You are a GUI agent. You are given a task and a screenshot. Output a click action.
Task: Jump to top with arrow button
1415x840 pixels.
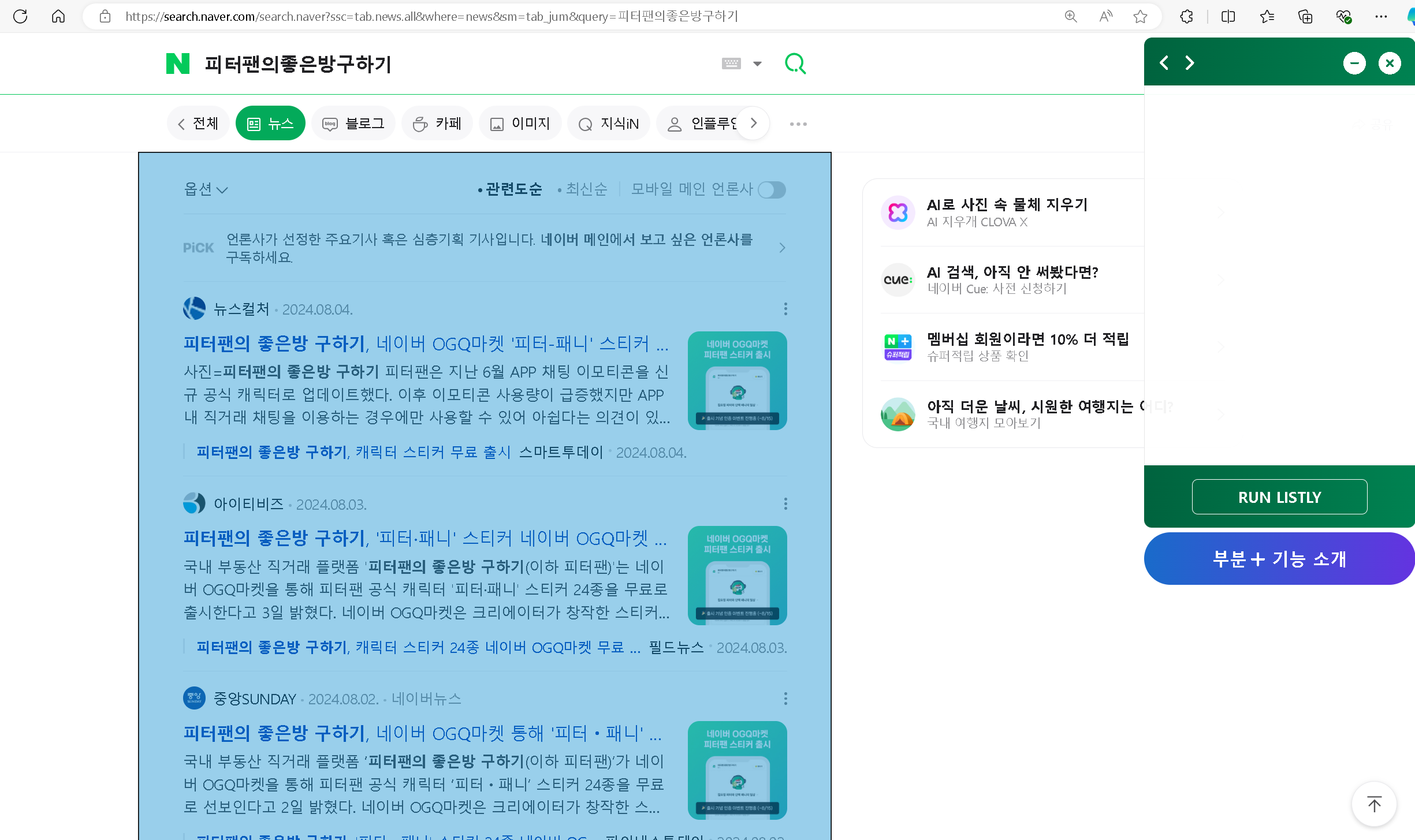pyautogui.click(x=1375, y=804)
